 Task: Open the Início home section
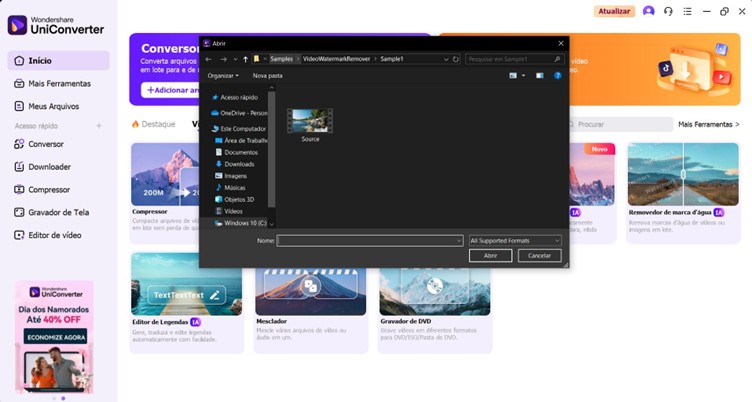(58, 61)
